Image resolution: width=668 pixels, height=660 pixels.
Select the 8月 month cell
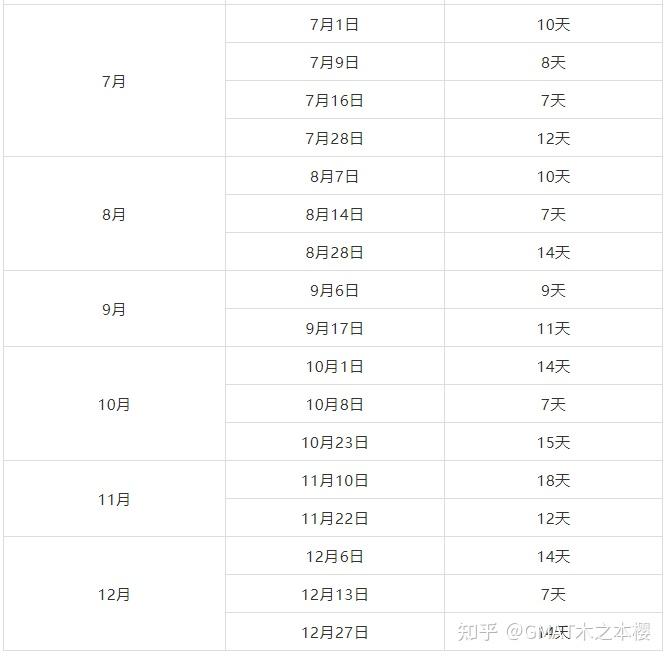coord(114,214)
